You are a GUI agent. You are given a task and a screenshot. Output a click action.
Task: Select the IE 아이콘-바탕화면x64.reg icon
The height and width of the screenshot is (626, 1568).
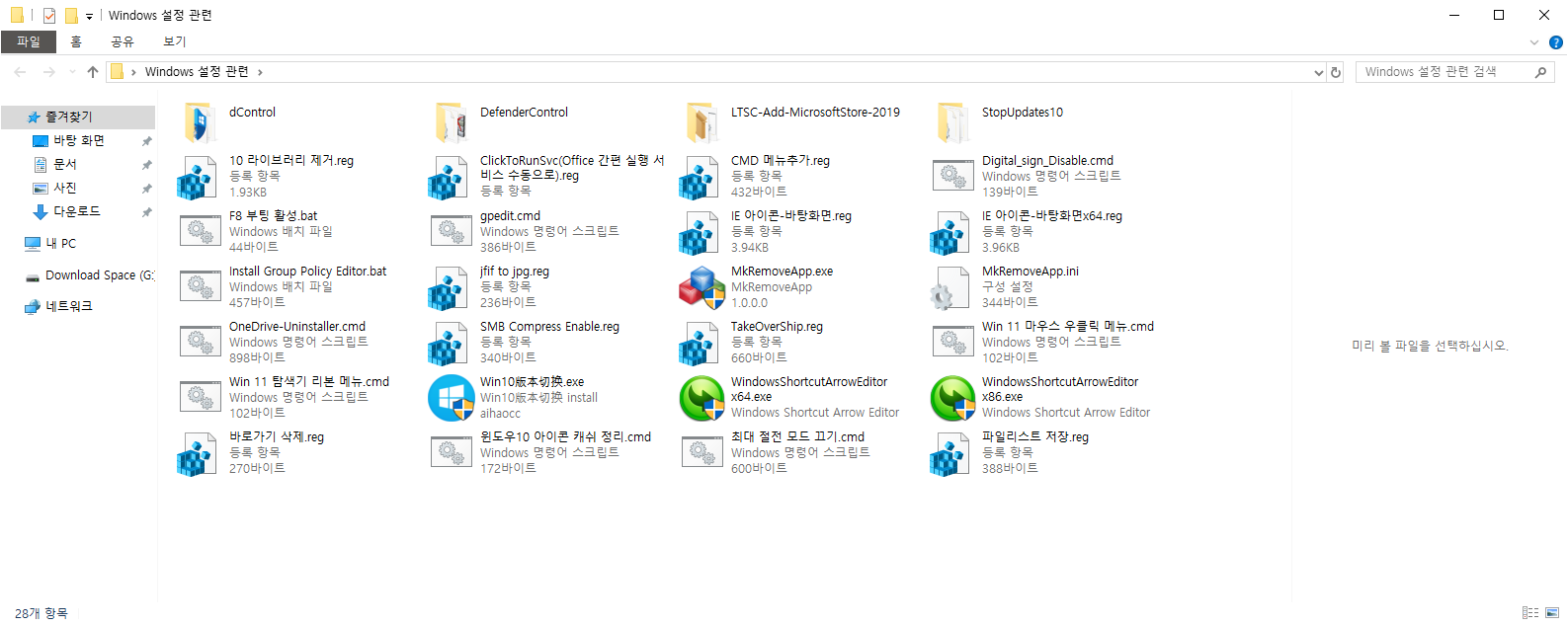pyautogui.click(x=950, y=233)
